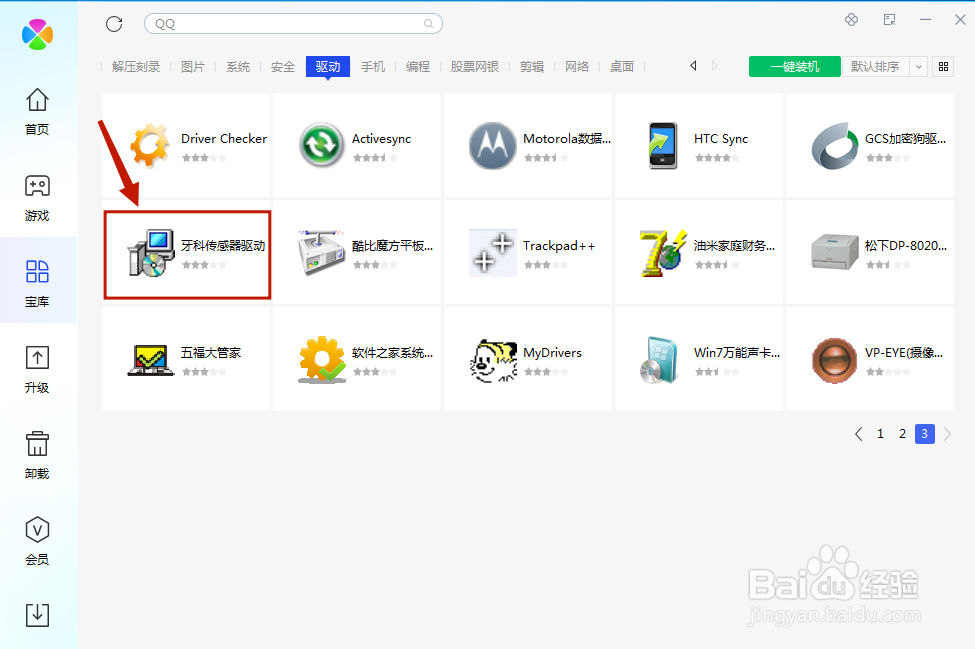Open 升级 upgrade section in sidebar
Screen dimensions: 975x649
[37, 369]
